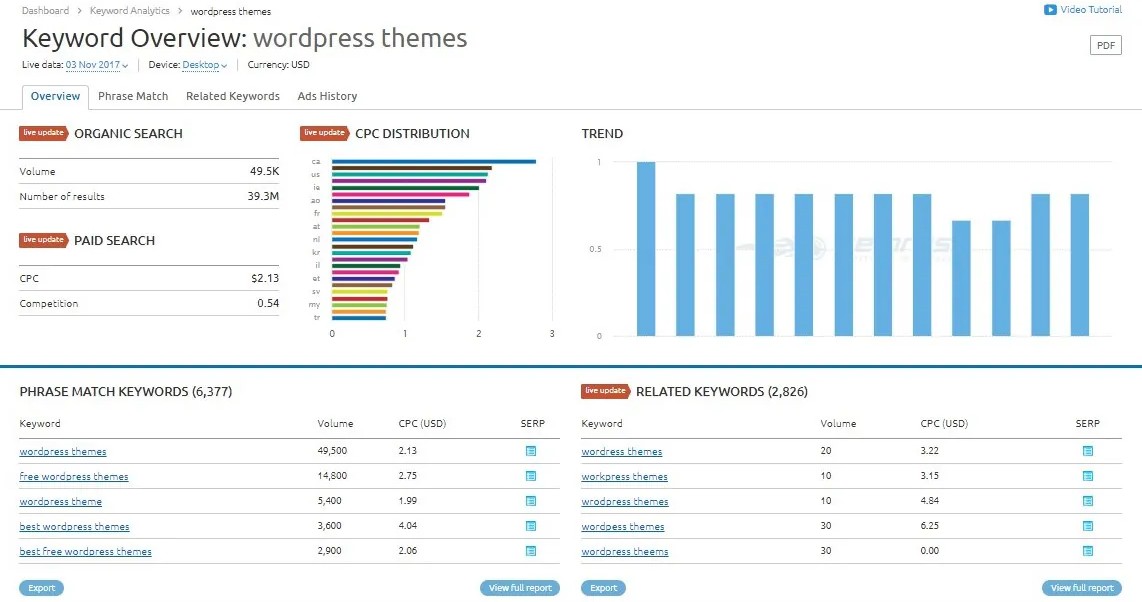Open free wordpress themes keyword link

pyautogui.click(x=74, y=476)
